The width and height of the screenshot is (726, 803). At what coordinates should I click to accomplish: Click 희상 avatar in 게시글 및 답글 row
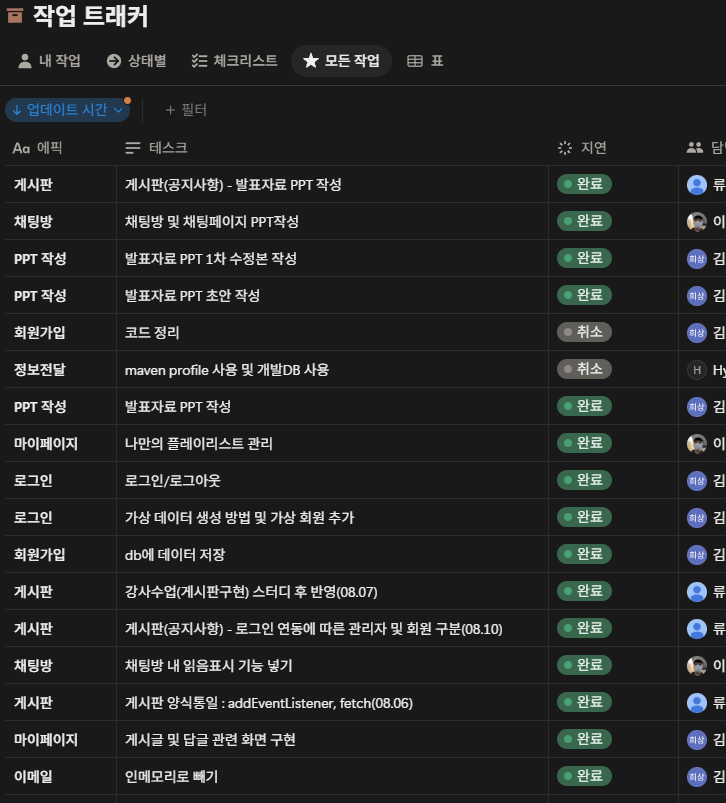pyautogui.click(x=697, y=739)
